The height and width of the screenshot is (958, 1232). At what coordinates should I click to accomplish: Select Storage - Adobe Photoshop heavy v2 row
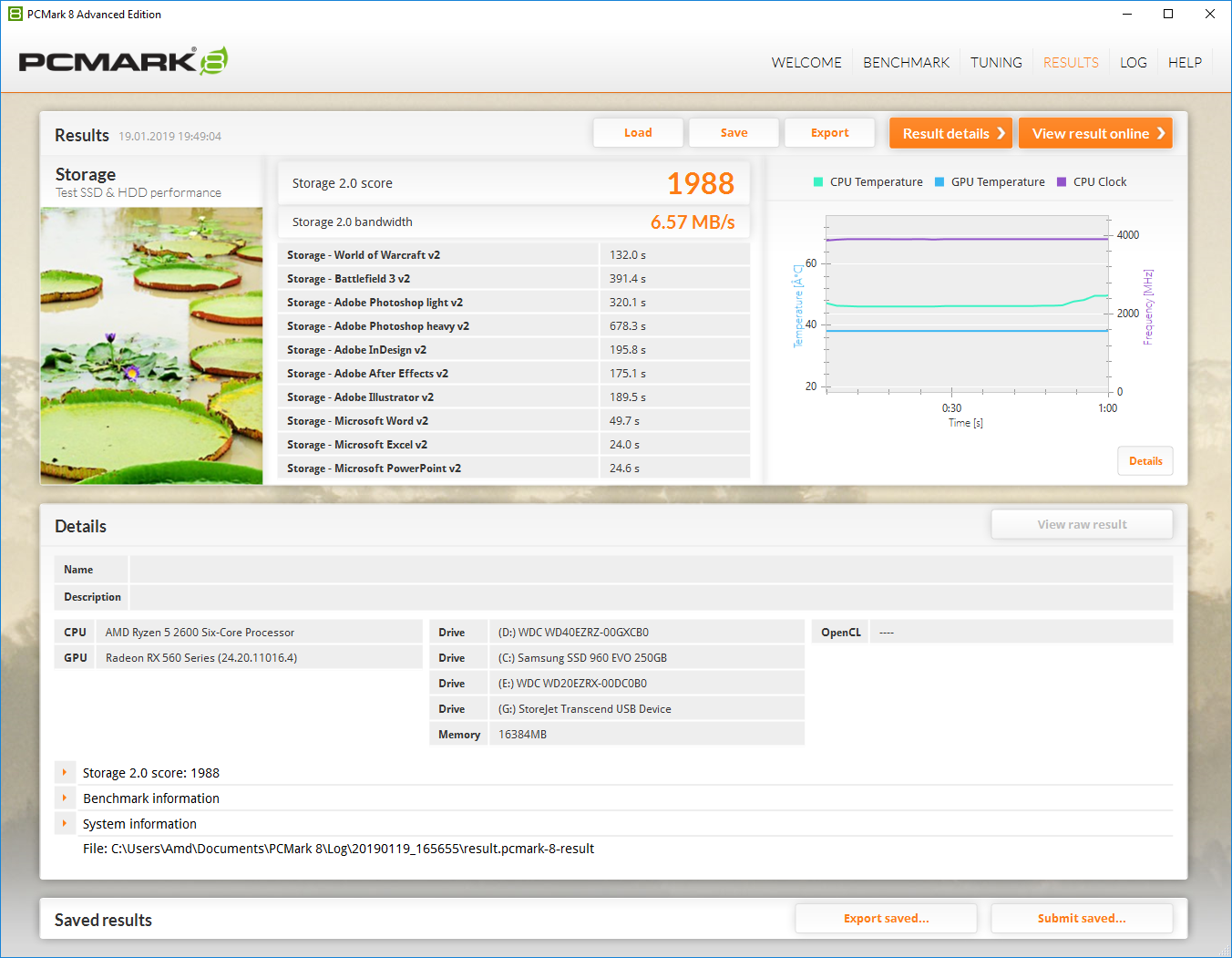(x=514, y=326)
